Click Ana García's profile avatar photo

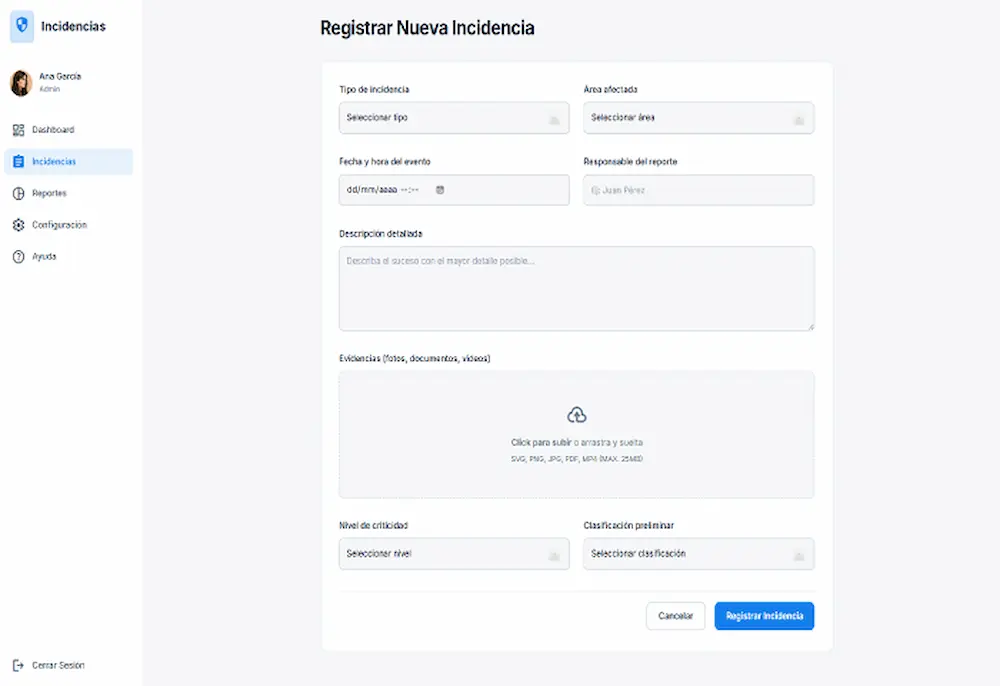pyautogui.click(x=22, y=82)
